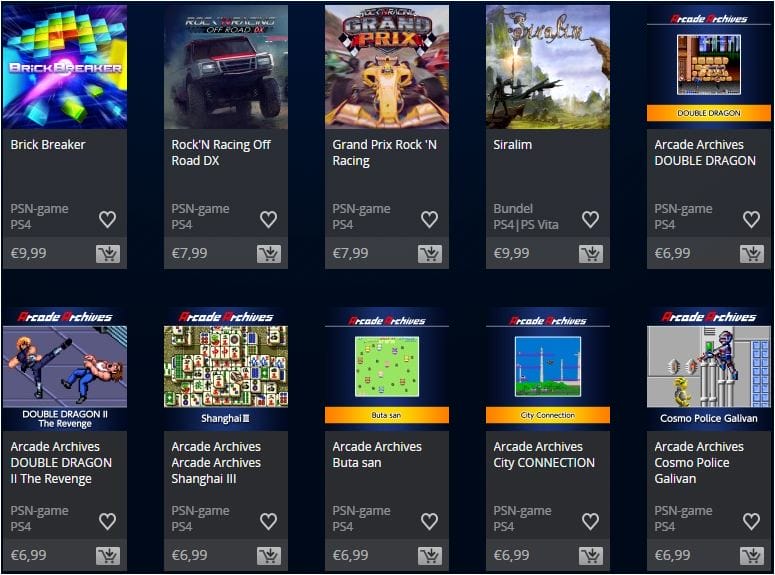This screenshot has width=775, height=575.
Task: Add Cosmo Police Galivan to cart
Action: point(752,556)
